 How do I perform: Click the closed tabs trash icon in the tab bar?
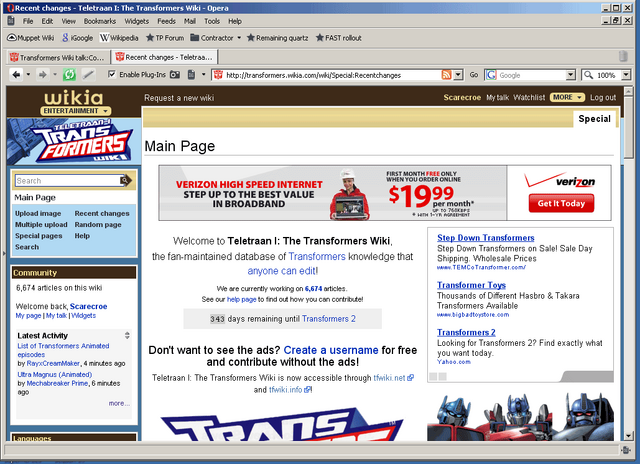point(623,56)
